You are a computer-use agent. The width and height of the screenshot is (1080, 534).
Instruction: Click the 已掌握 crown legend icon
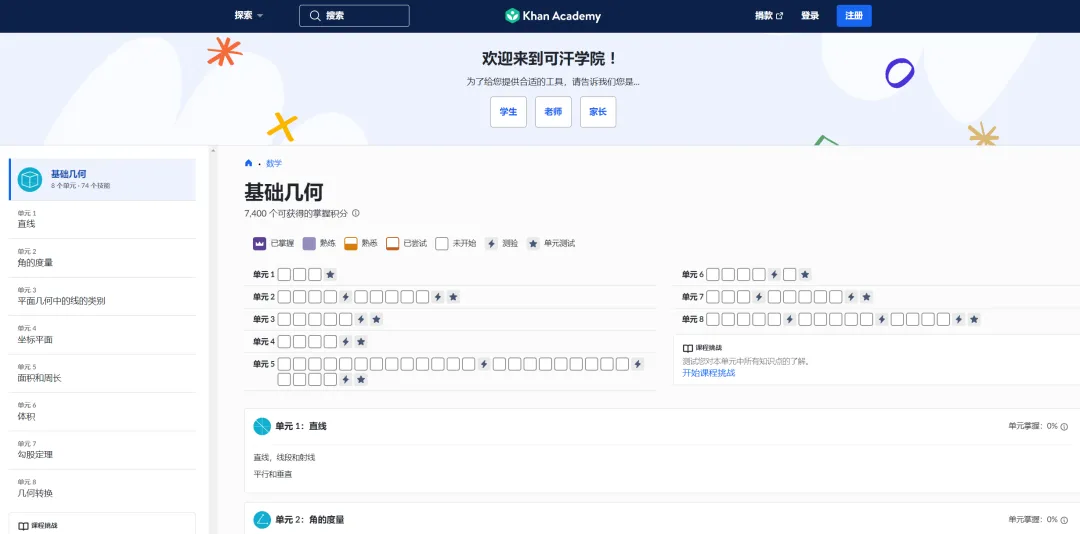pos(260,243)
